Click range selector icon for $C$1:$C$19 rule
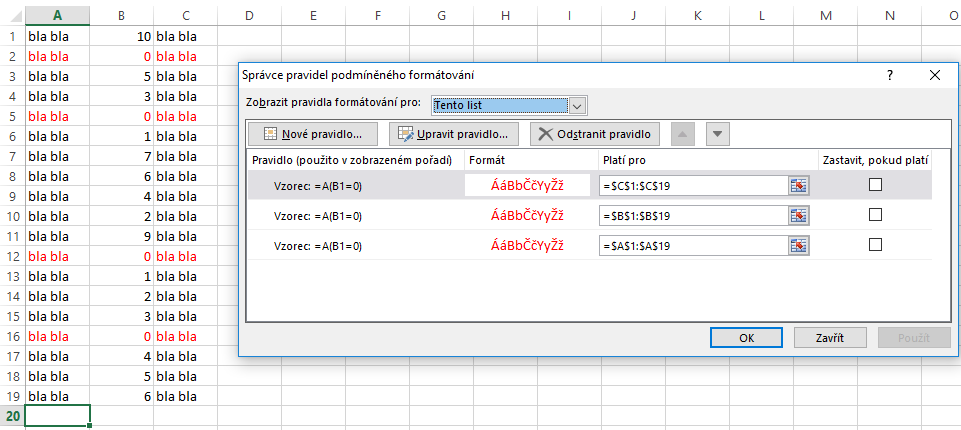Image resolution: width=961 pixels, height=430 pixels. (x=798, y=185)
